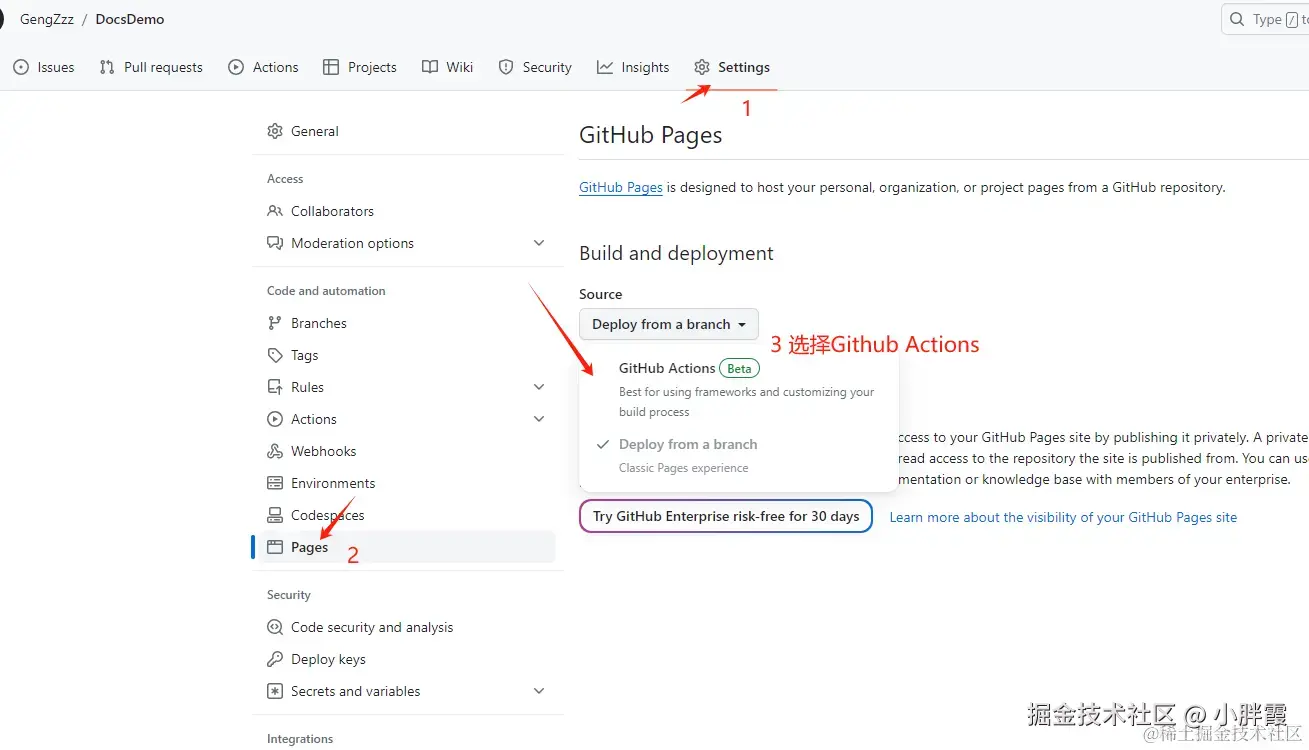The width and height of the screenshot is (1309, 750).
Task: Click the Deploy keys key icon
Action: pyautogui.click(x=275, y=659)
